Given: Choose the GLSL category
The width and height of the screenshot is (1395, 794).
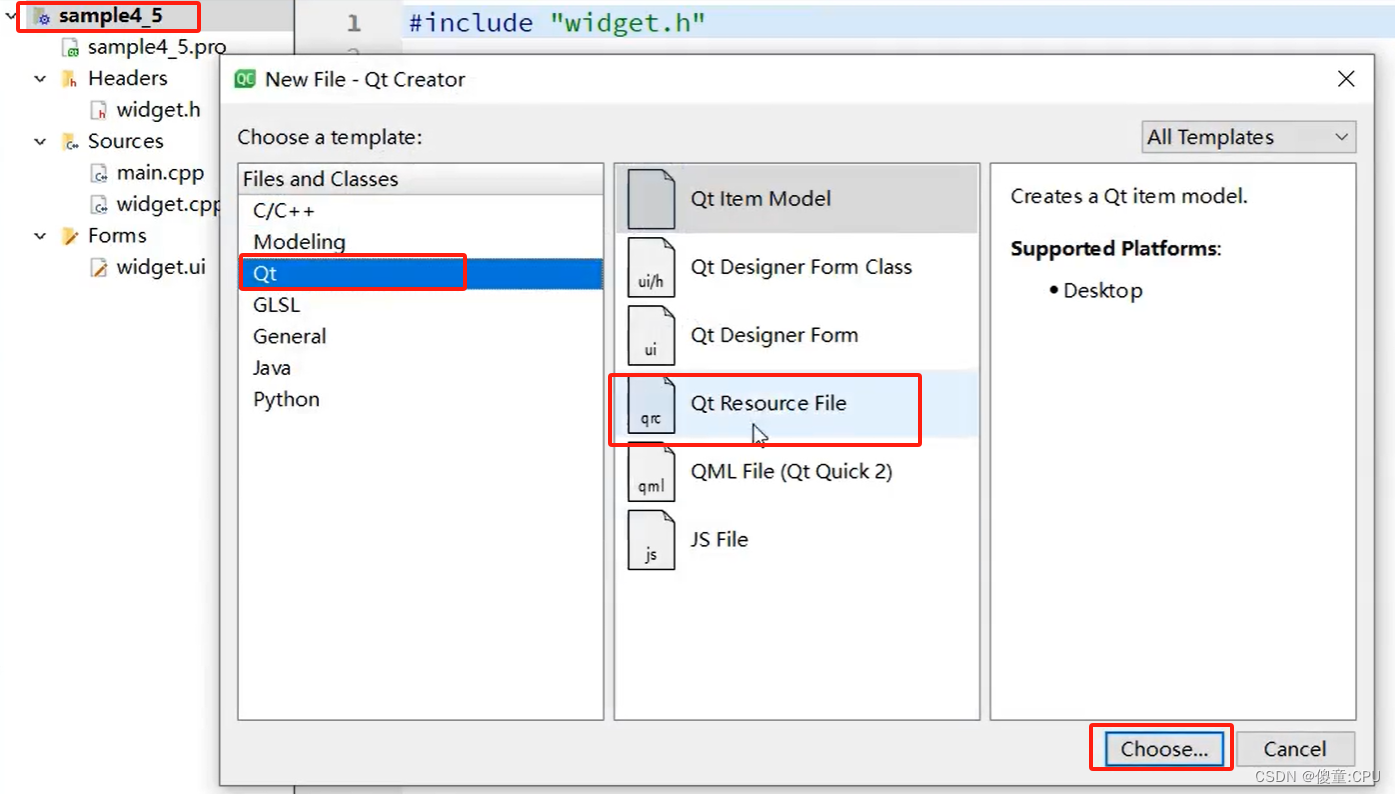Looking at the screenshot, I should coord(420,305).
